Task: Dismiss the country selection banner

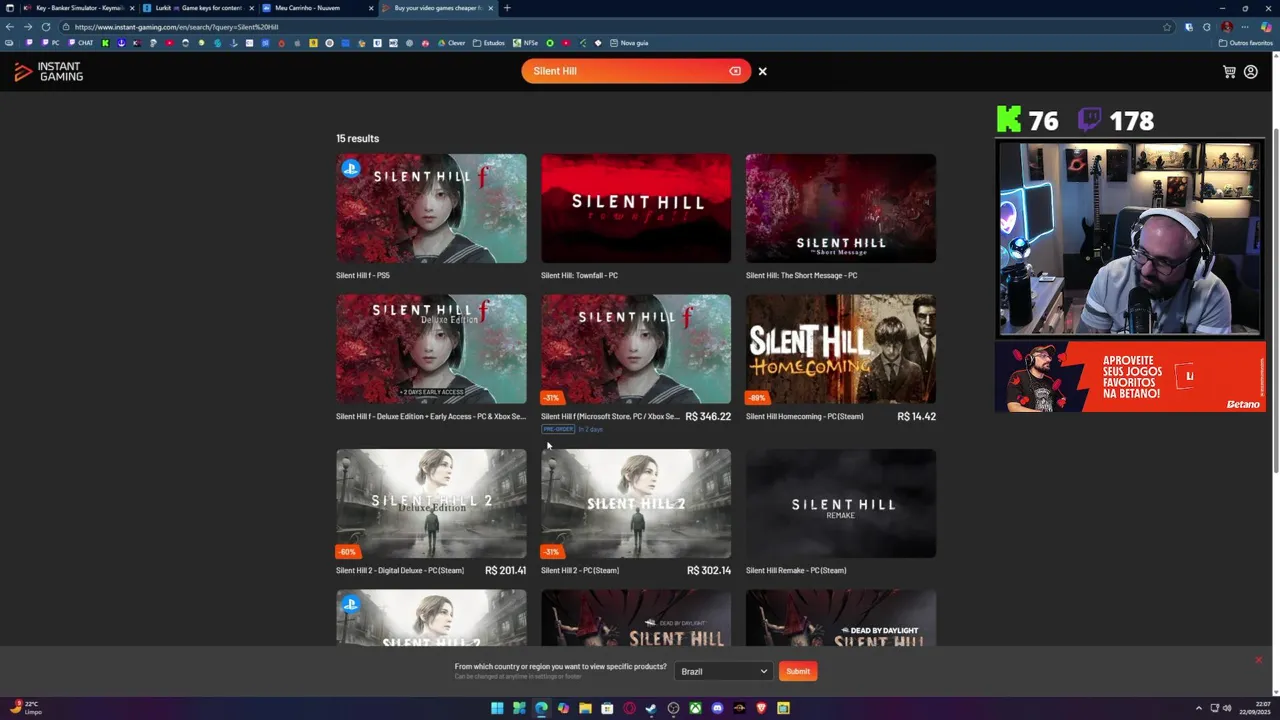Action: 1258,660
